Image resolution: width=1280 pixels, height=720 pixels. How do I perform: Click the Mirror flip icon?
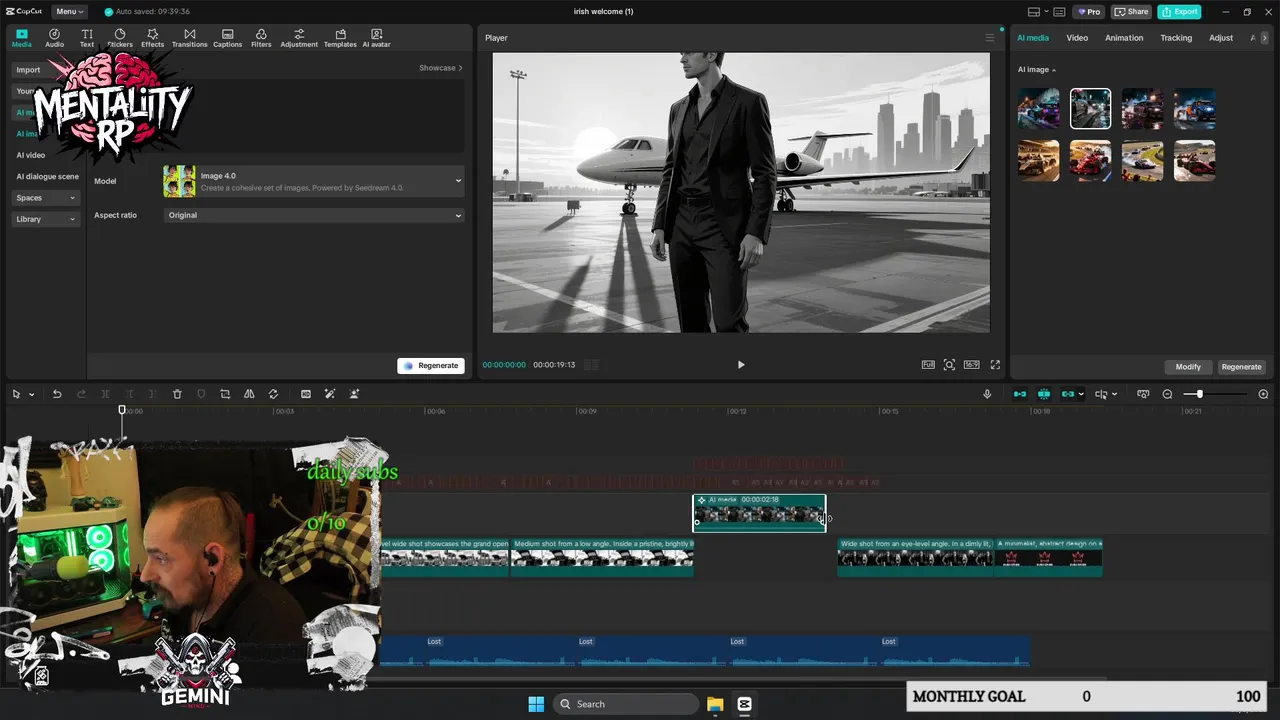(249, 394)
